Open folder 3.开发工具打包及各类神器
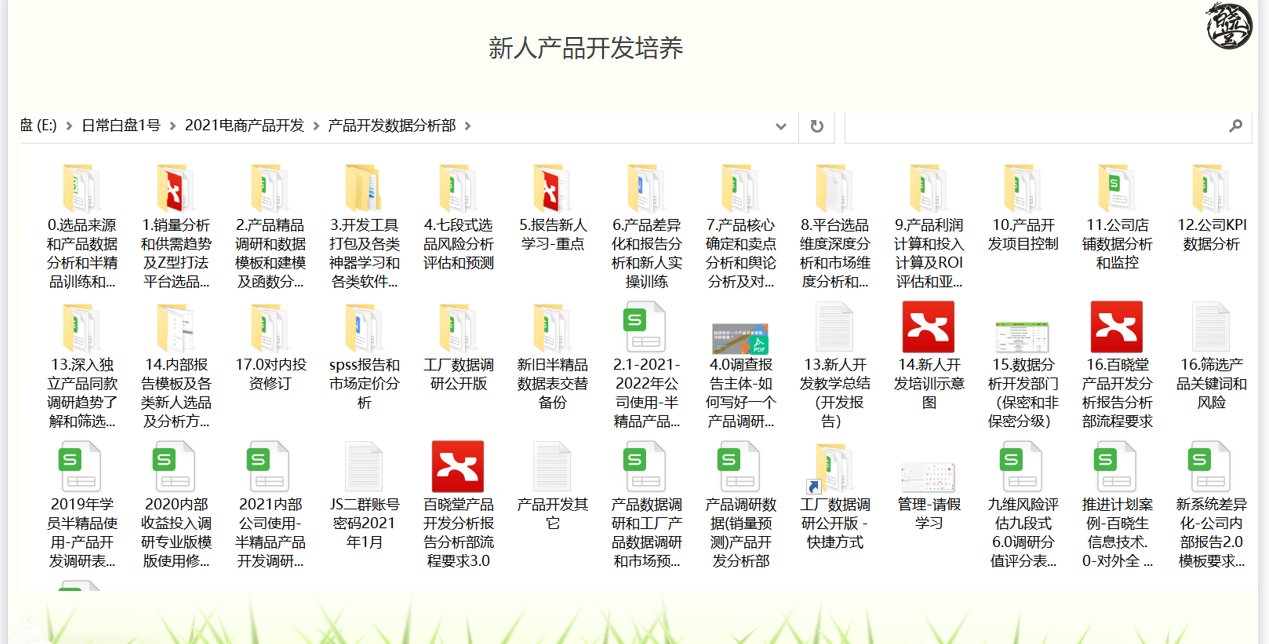Image resolution: width=1269 pixels, height=644 pixels. tap(364, 227)
